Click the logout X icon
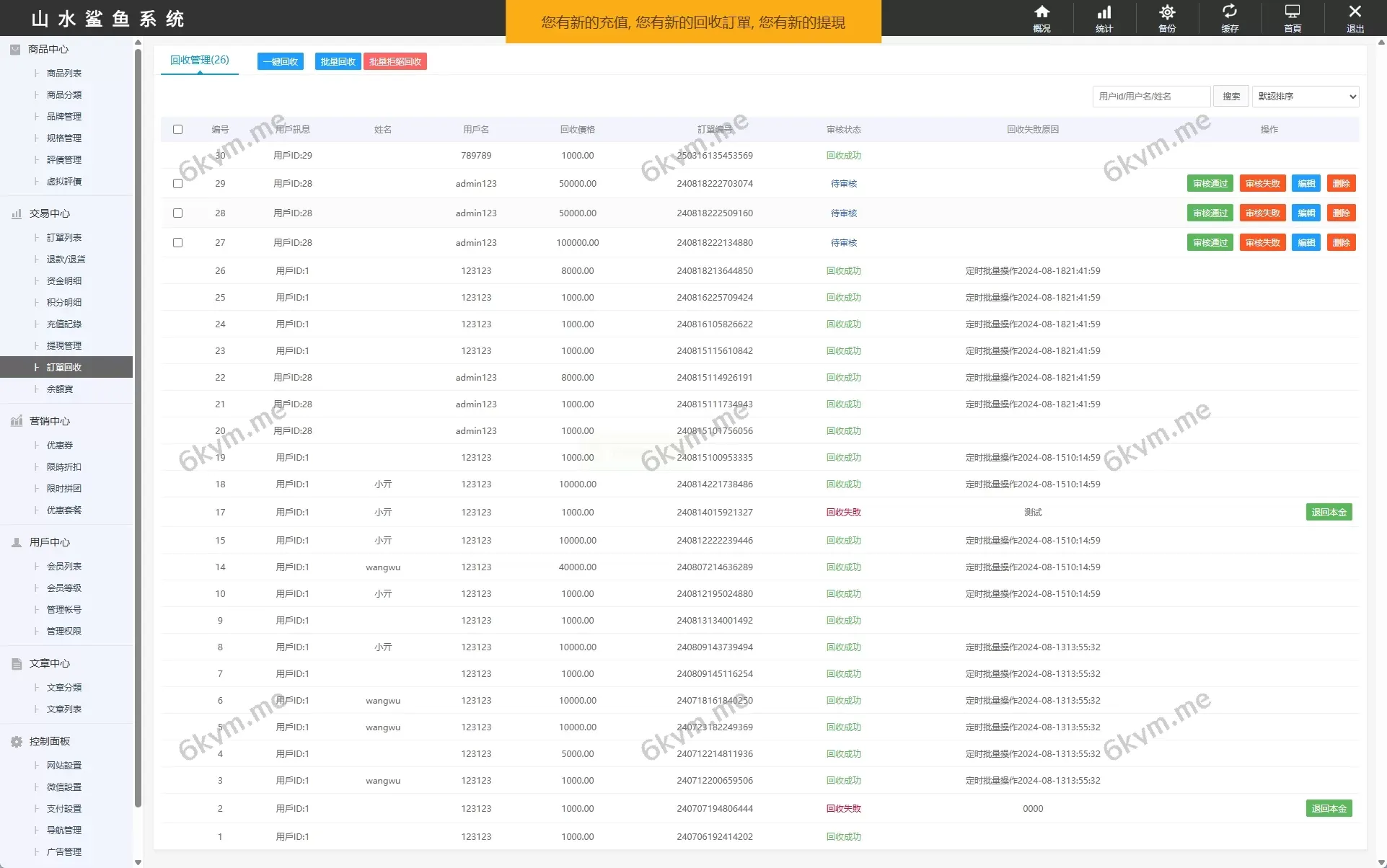 [x=1355, y=12]
